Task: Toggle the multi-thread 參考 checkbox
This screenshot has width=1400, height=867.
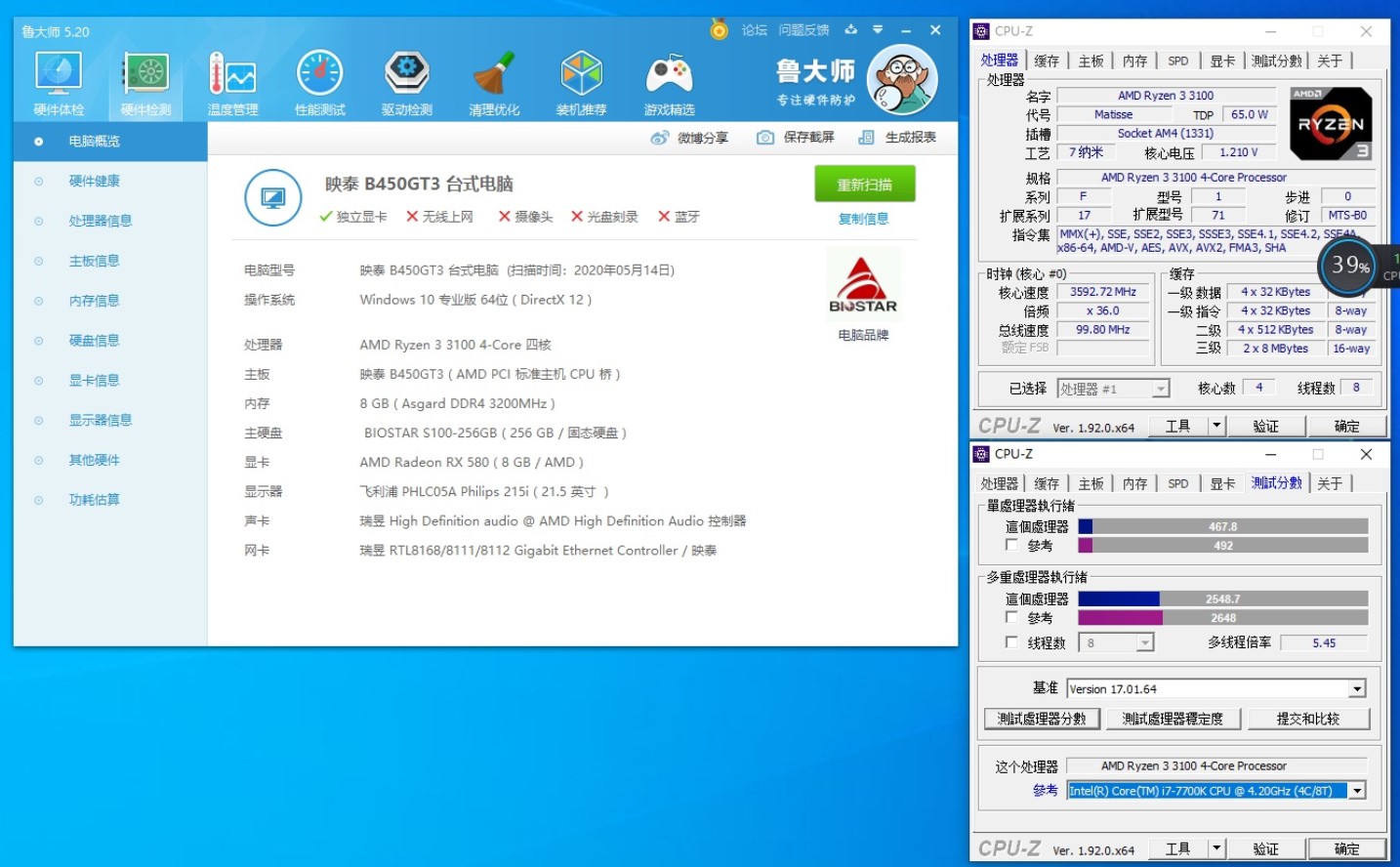Action: pos(1011,617)
